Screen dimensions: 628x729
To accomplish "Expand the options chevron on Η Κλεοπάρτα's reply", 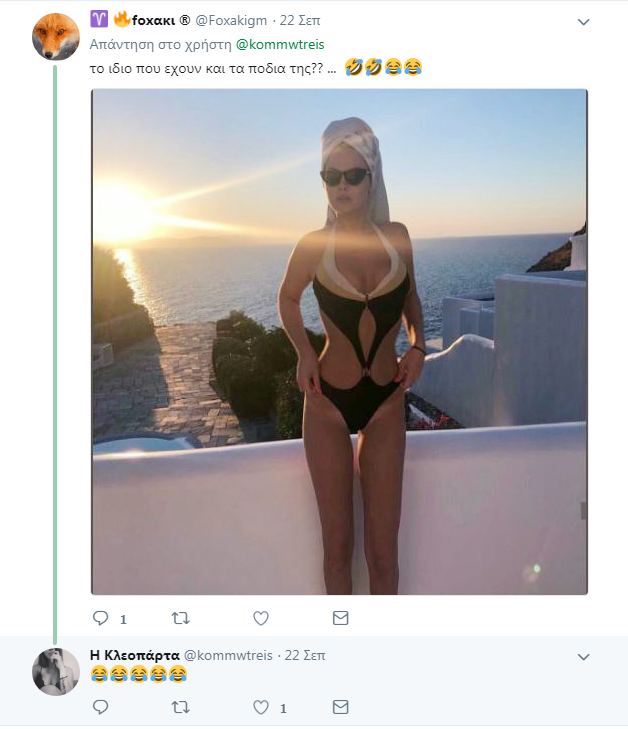I will coord(583,657).
